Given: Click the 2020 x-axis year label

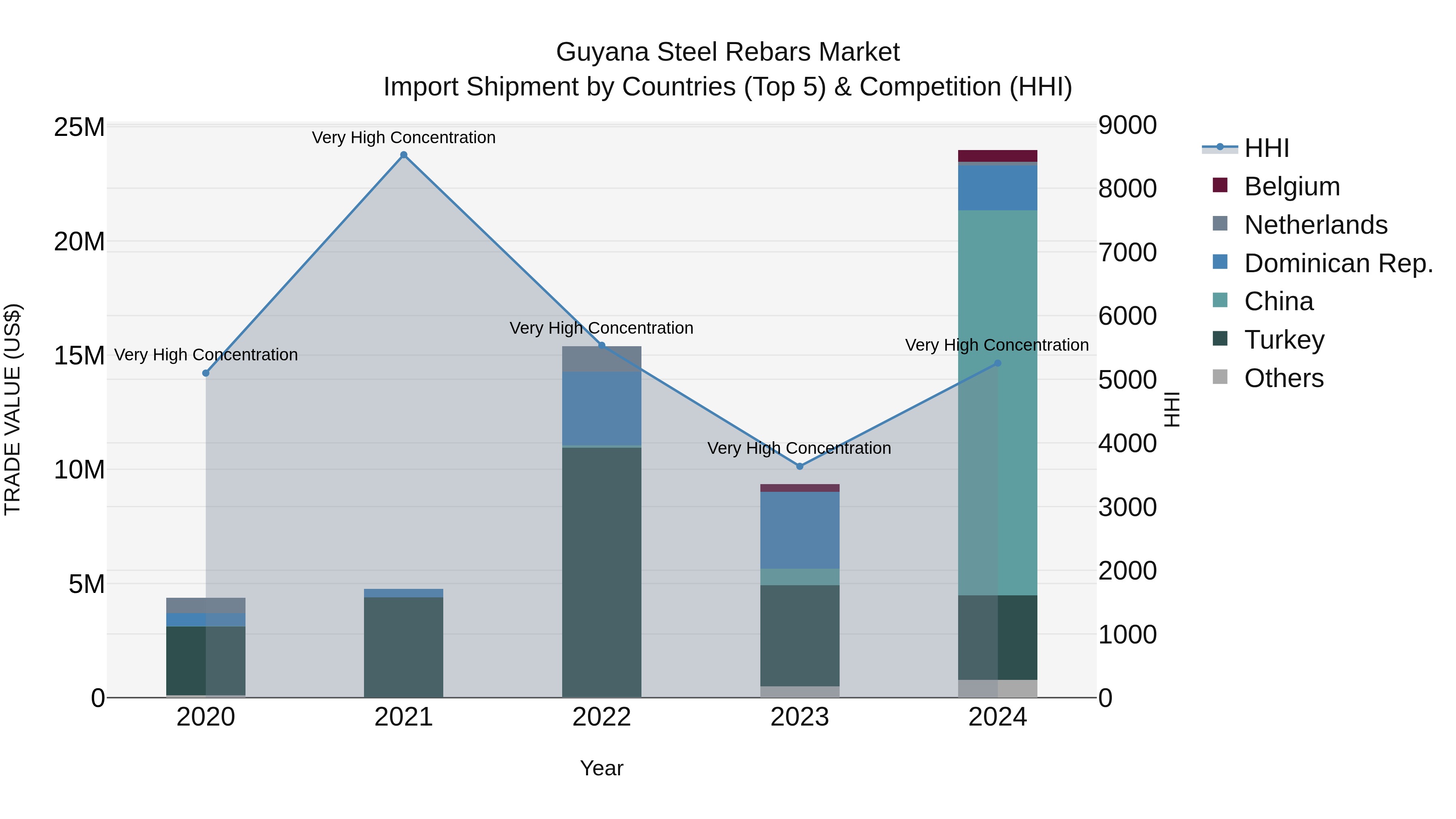Looking at the screenshot, I should pos(206,717).
